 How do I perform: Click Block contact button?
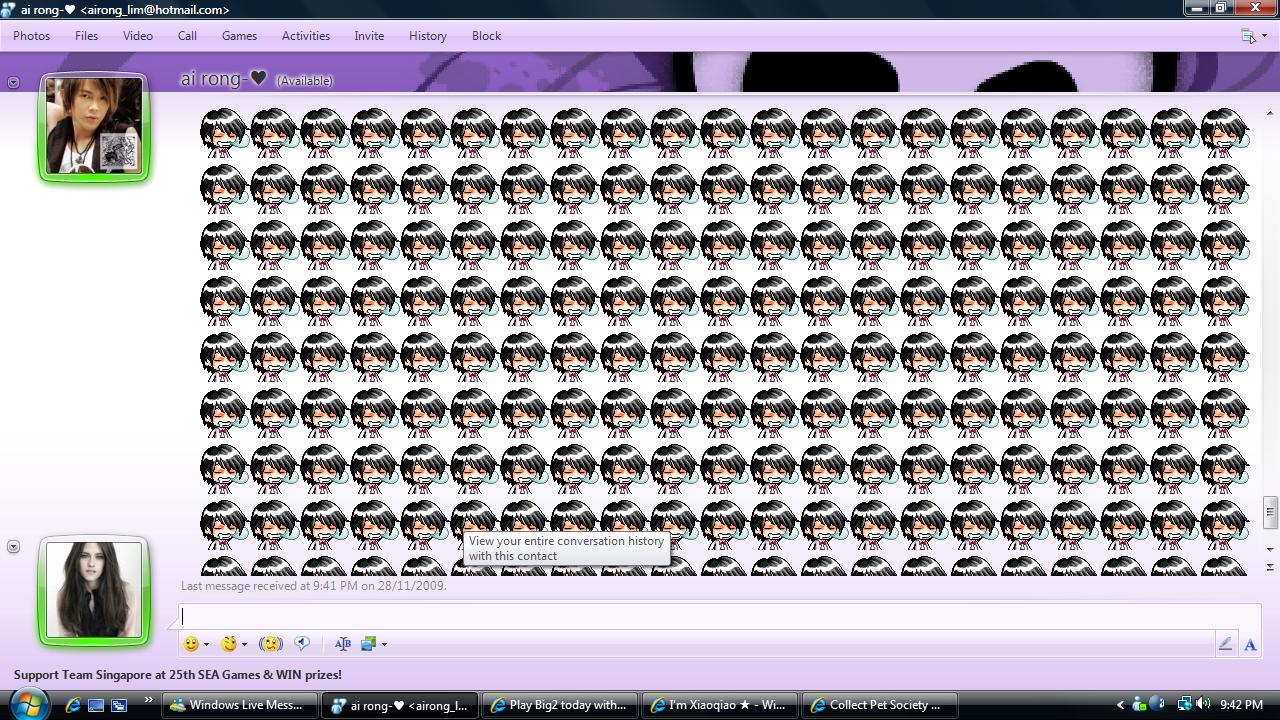click(487, 36)
